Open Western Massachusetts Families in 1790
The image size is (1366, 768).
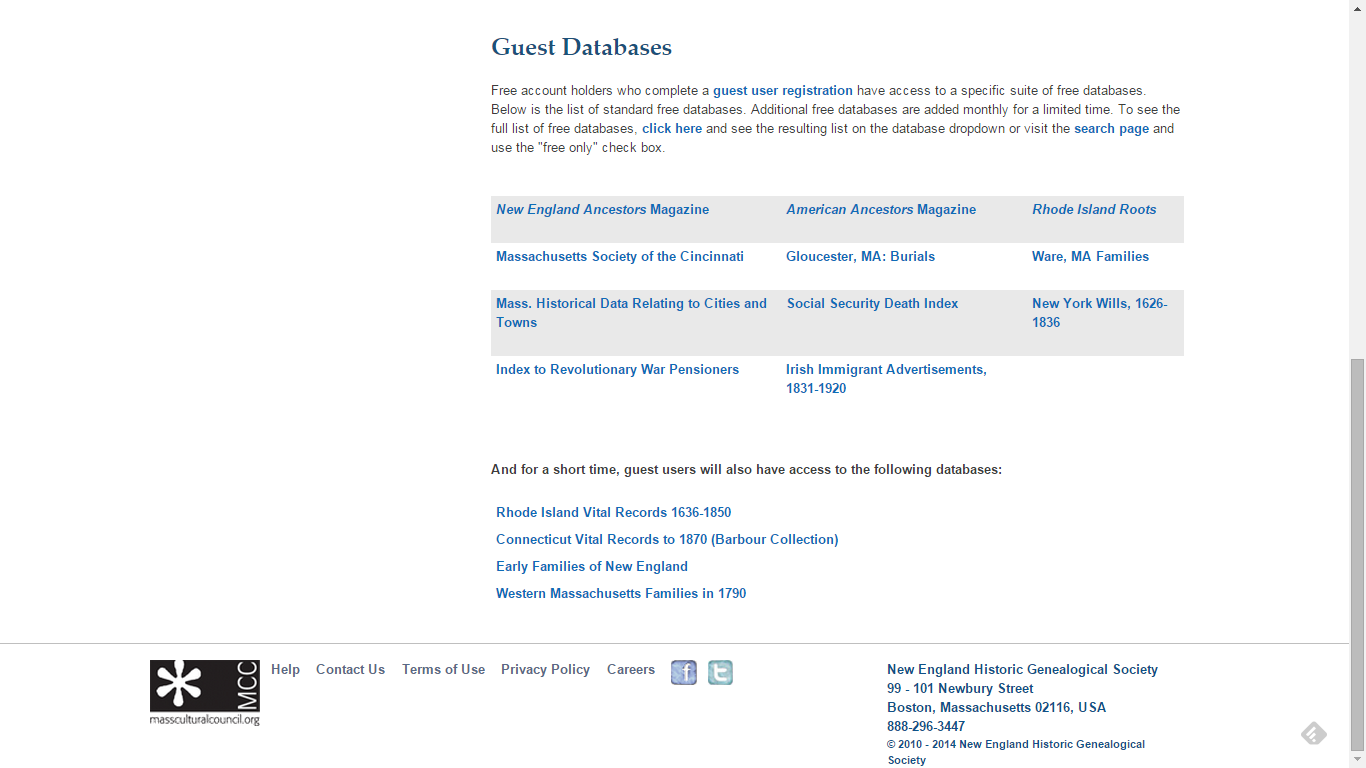point(621,593)
